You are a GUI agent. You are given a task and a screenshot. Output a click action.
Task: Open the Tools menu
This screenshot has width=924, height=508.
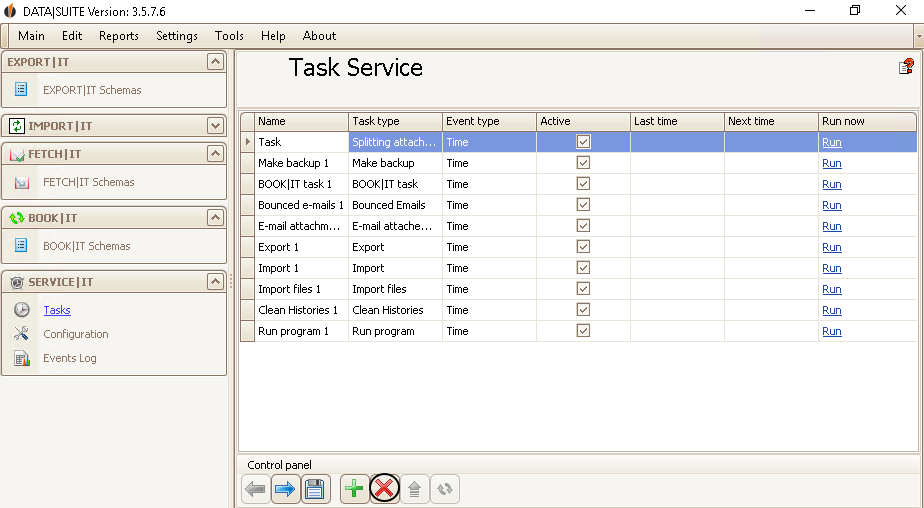(229, 36)
